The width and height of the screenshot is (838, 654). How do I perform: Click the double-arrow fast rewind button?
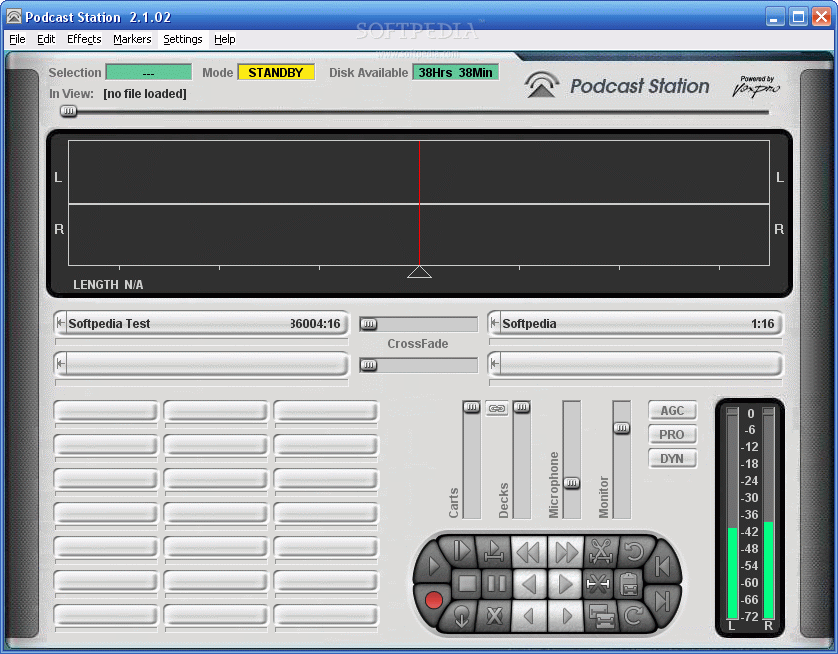(x=529, y=552)
